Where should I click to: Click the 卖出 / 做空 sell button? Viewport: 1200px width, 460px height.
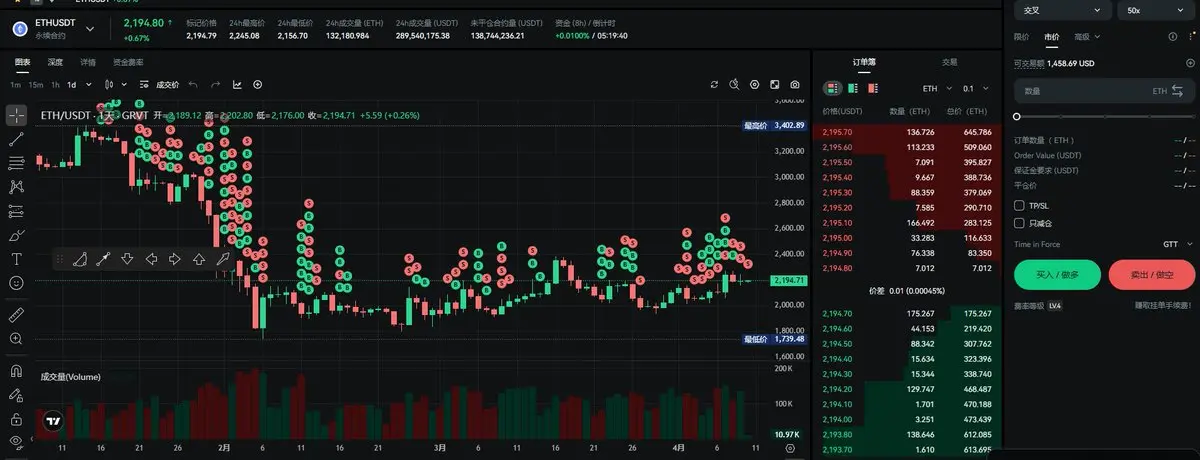click(x=1152, y=274)
